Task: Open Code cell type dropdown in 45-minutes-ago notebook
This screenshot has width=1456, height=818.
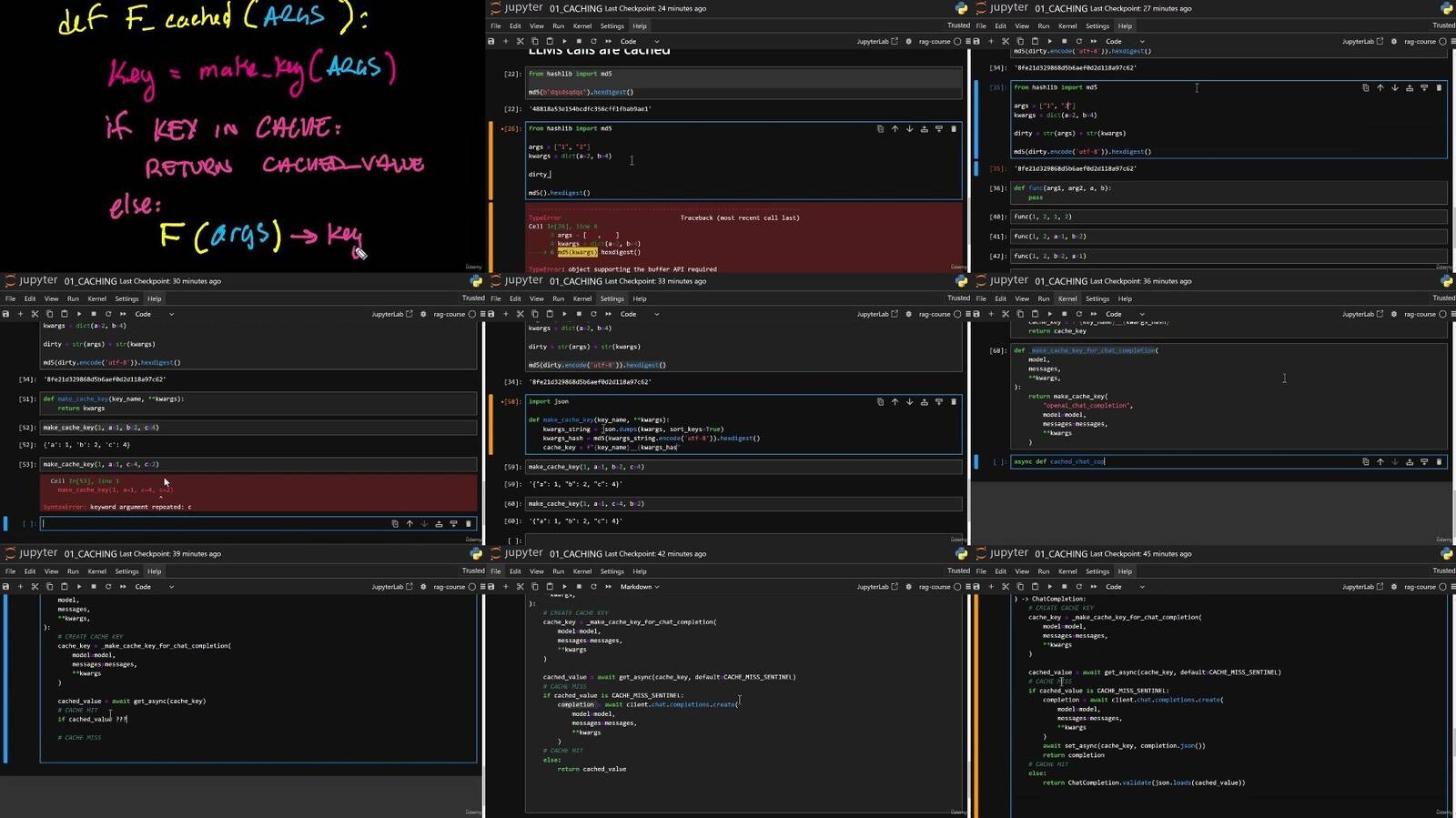Action: [x=1124, y=587]
